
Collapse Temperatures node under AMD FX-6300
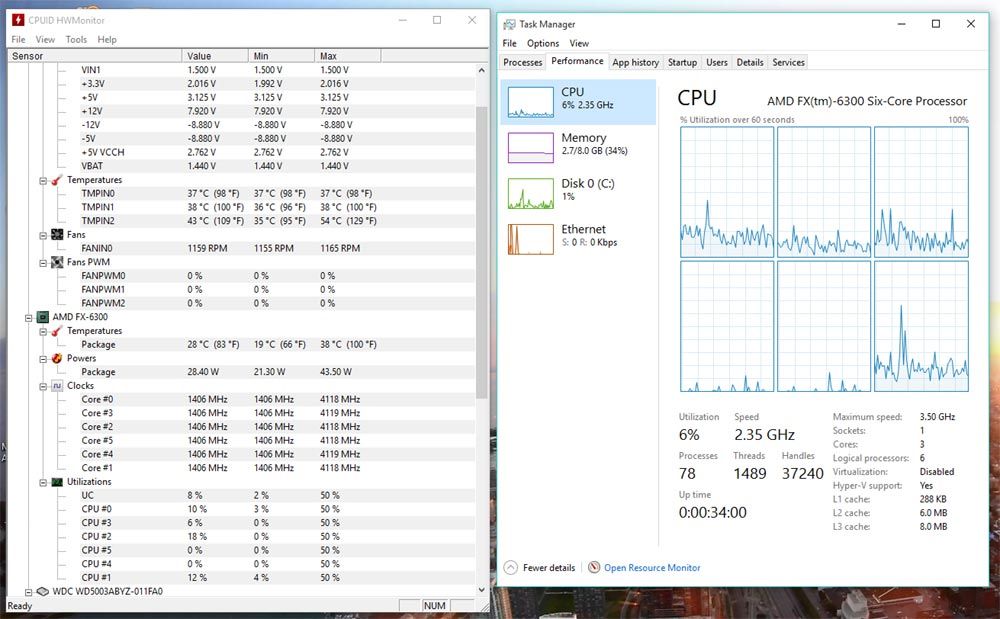click(43, 331)
